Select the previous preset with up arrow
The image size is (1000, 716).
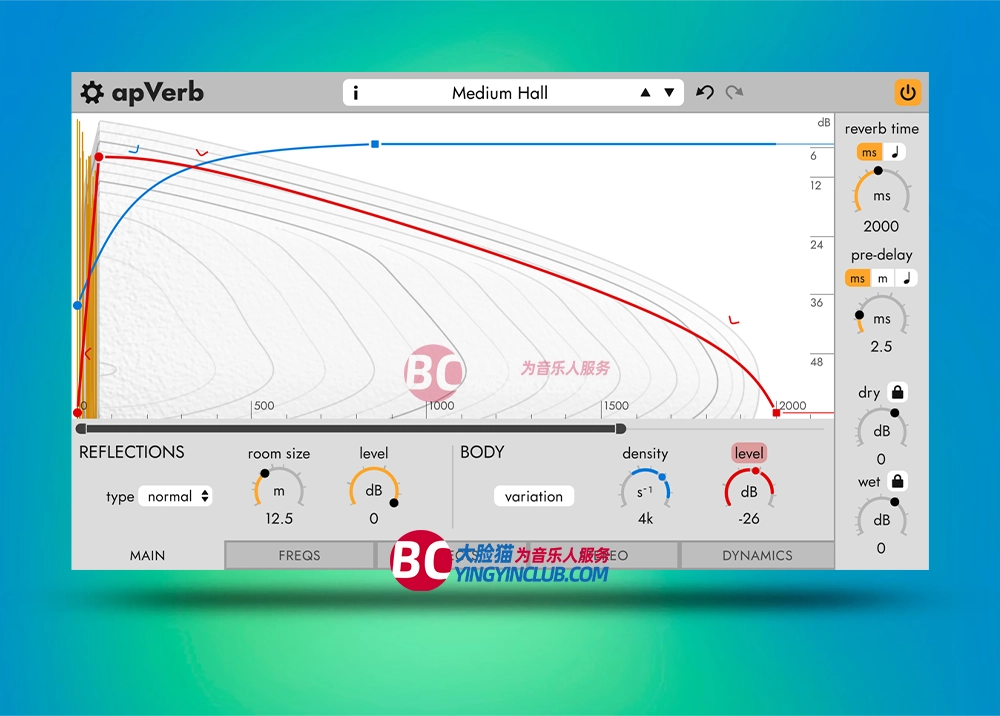pos(645,93)
